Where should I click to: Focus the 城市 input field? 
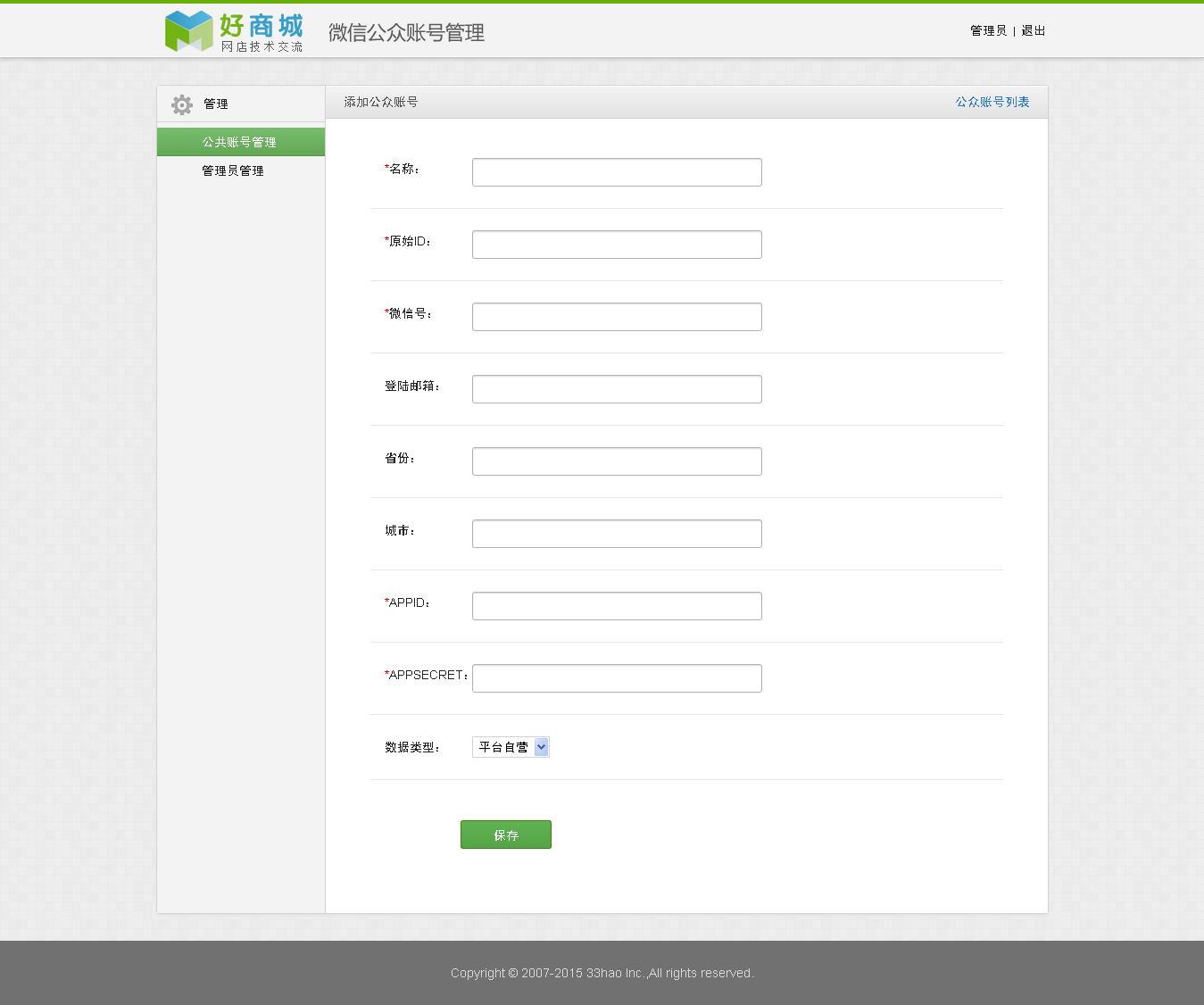[x=617, y=534]
